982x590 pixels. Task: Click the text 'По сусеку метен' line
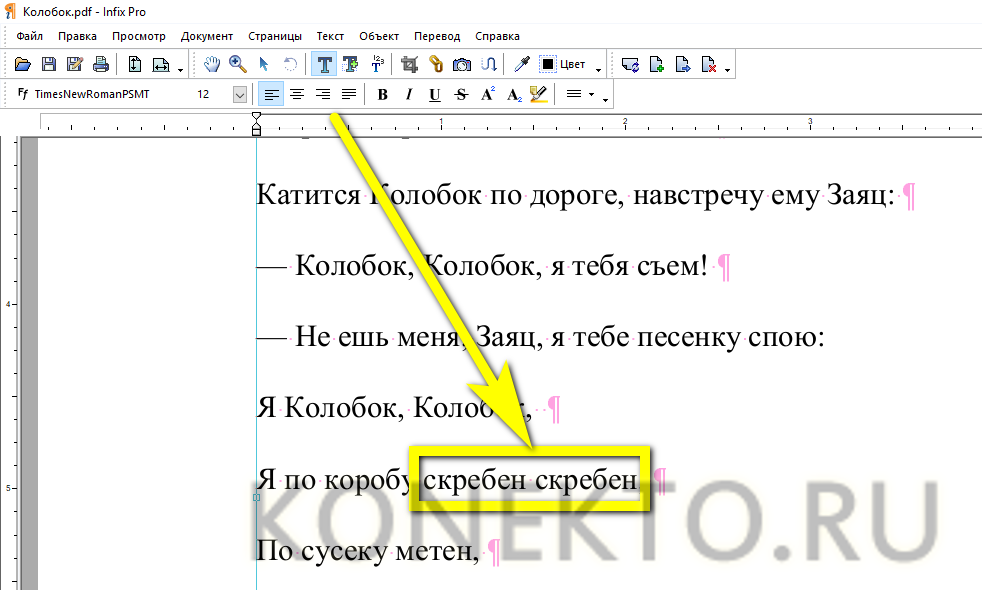pos(365,550)
